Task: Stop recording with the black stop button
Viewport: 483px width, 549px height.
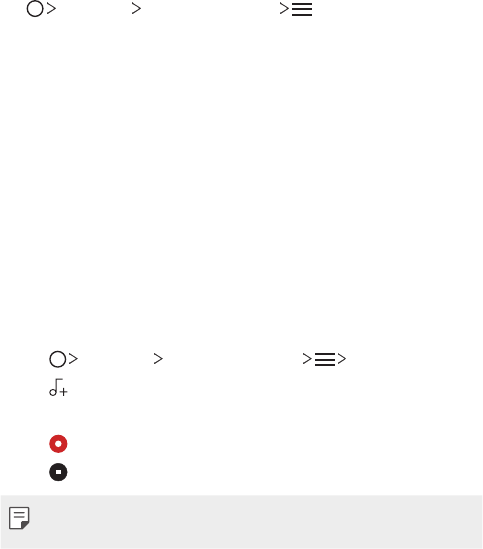Action: (58, 472)
